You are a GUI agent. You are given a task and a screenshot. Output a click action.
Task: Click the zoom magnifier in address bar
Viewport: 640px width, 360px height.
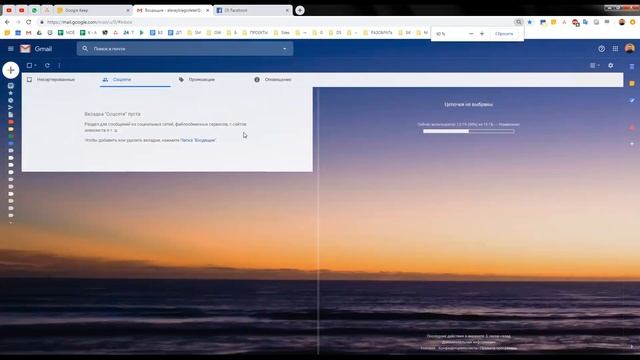tap(518, 22)
